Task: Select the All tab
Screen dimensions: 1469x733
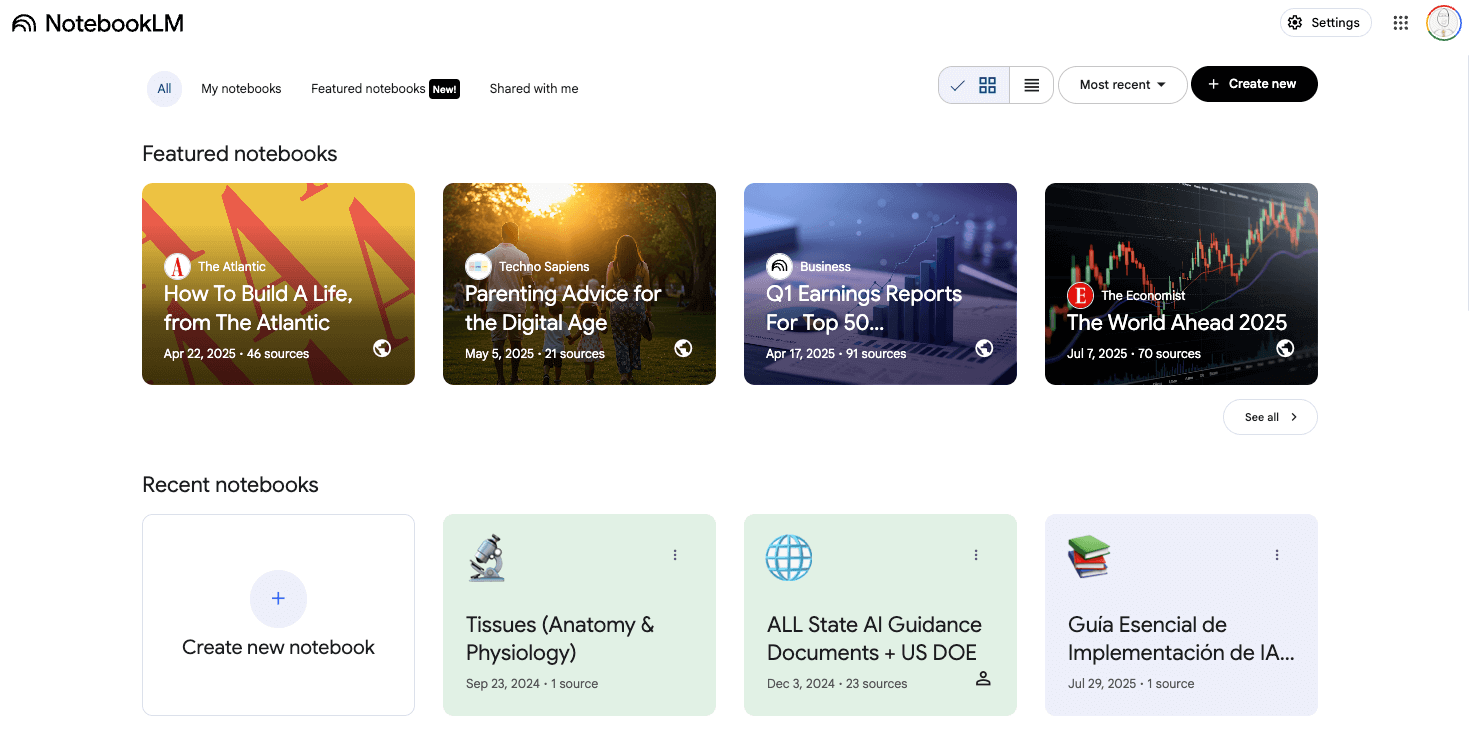Action: pyautogui.click(x=164, y=89)
